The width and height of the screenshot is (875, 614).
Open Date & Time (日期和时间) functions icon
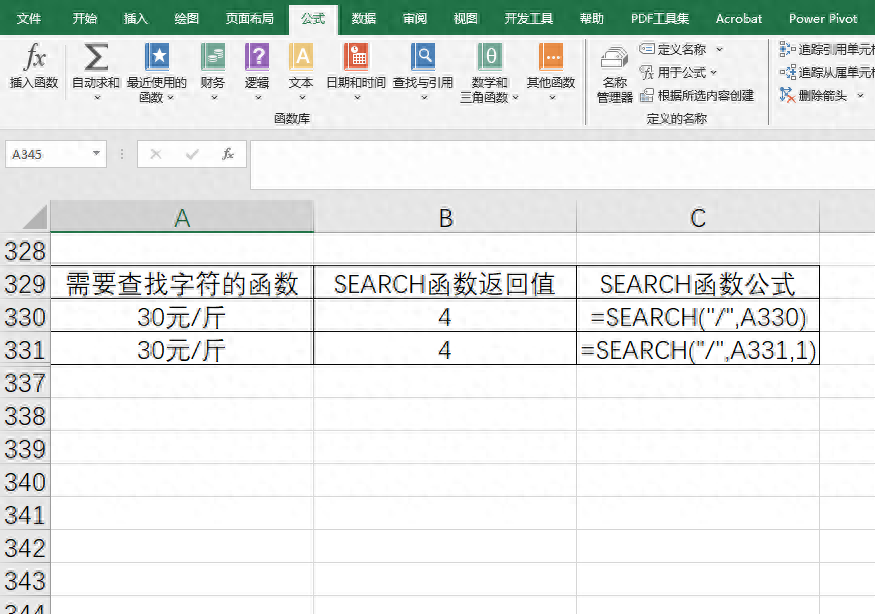click(x=356, y=56)
